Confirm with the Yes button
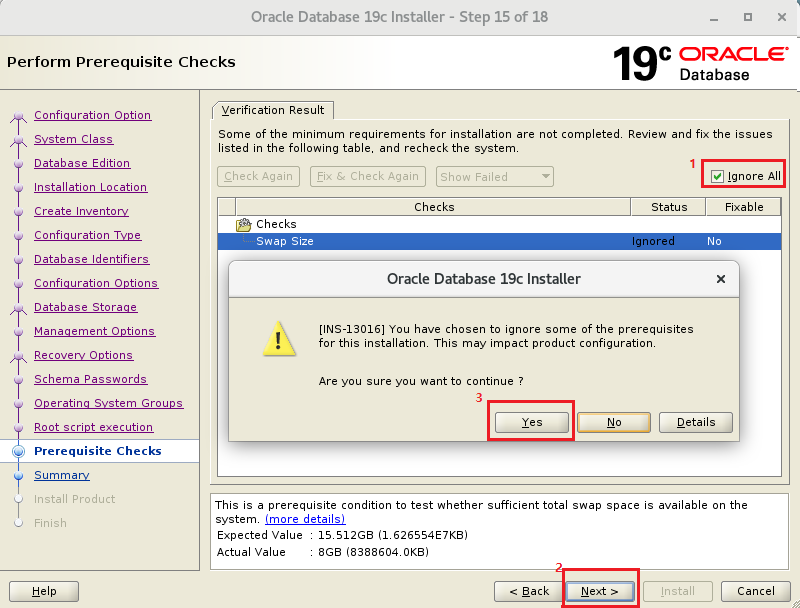 tap(532, 422)
